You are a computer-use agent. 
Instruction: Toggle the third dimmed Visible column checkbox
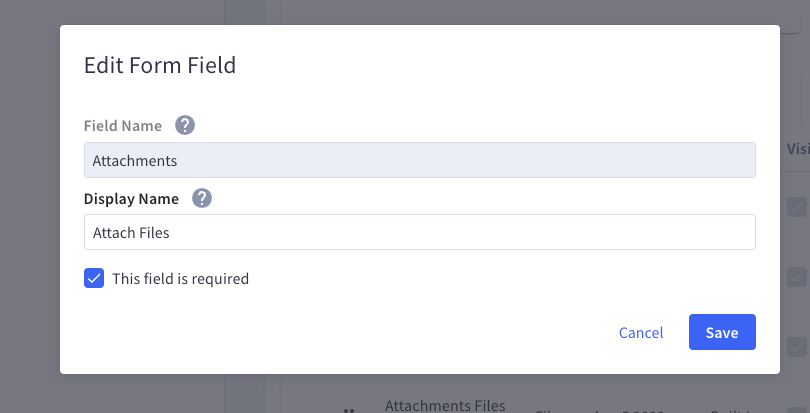tap(797, 347)
